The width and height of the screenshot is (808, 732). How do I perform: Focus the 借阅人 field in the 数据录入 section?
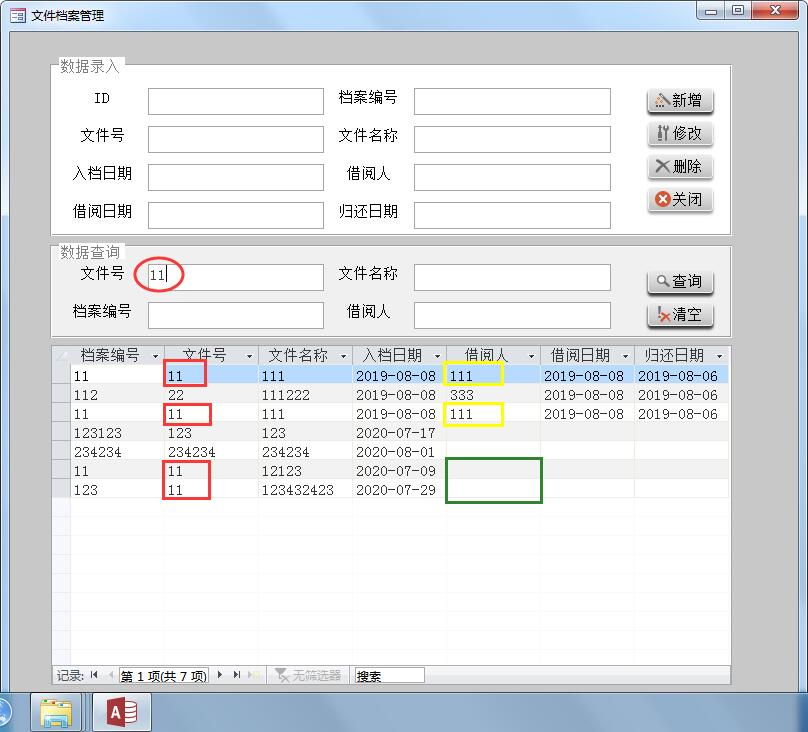click(512, 177)
